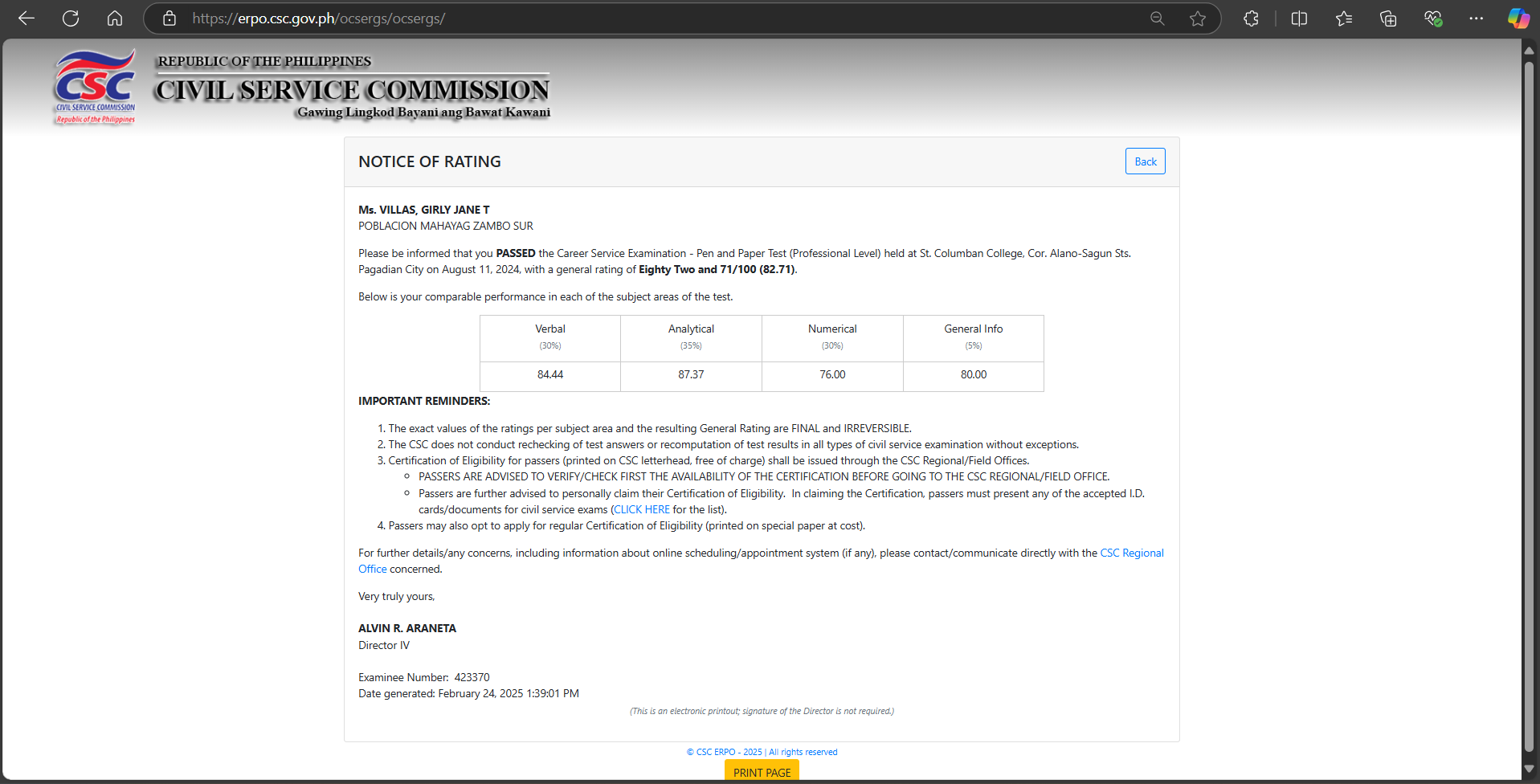Click the bold word PASSED
This screenshot has height=784, width=1540.
(x=516, y=253)
